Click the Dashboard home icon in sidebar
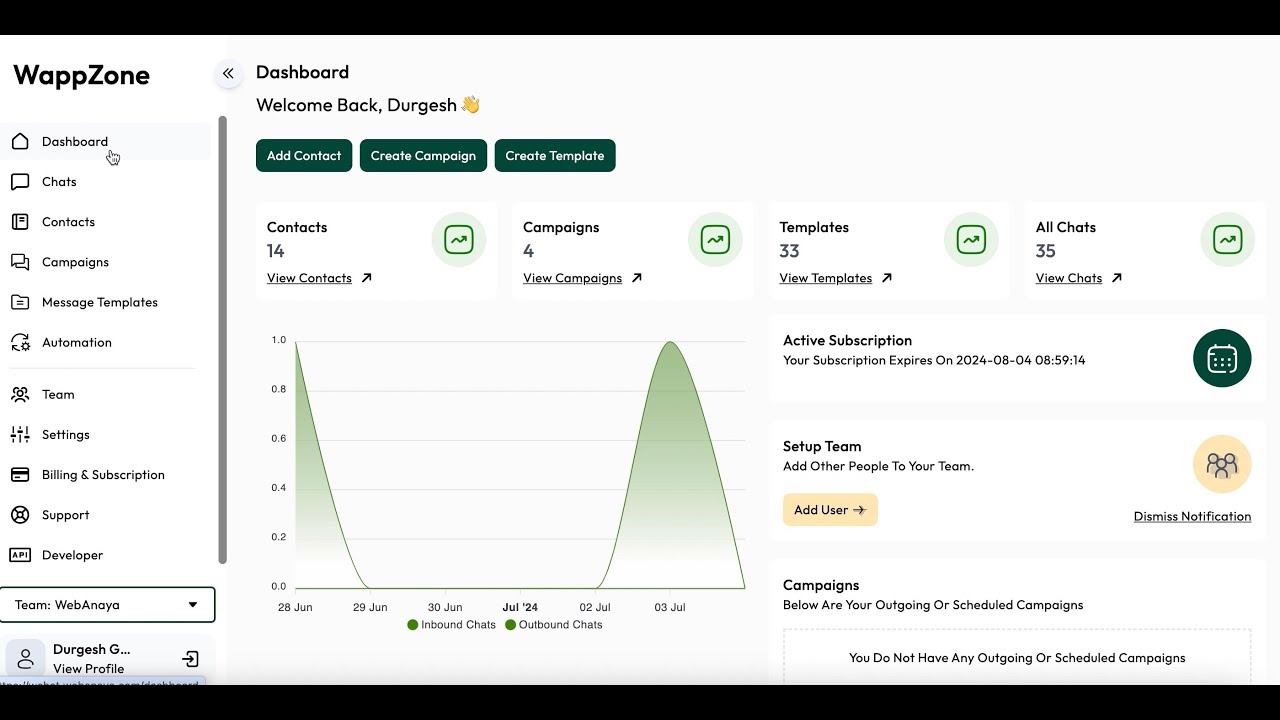This screenshot has width=1280, height=720. pos(20,141)
